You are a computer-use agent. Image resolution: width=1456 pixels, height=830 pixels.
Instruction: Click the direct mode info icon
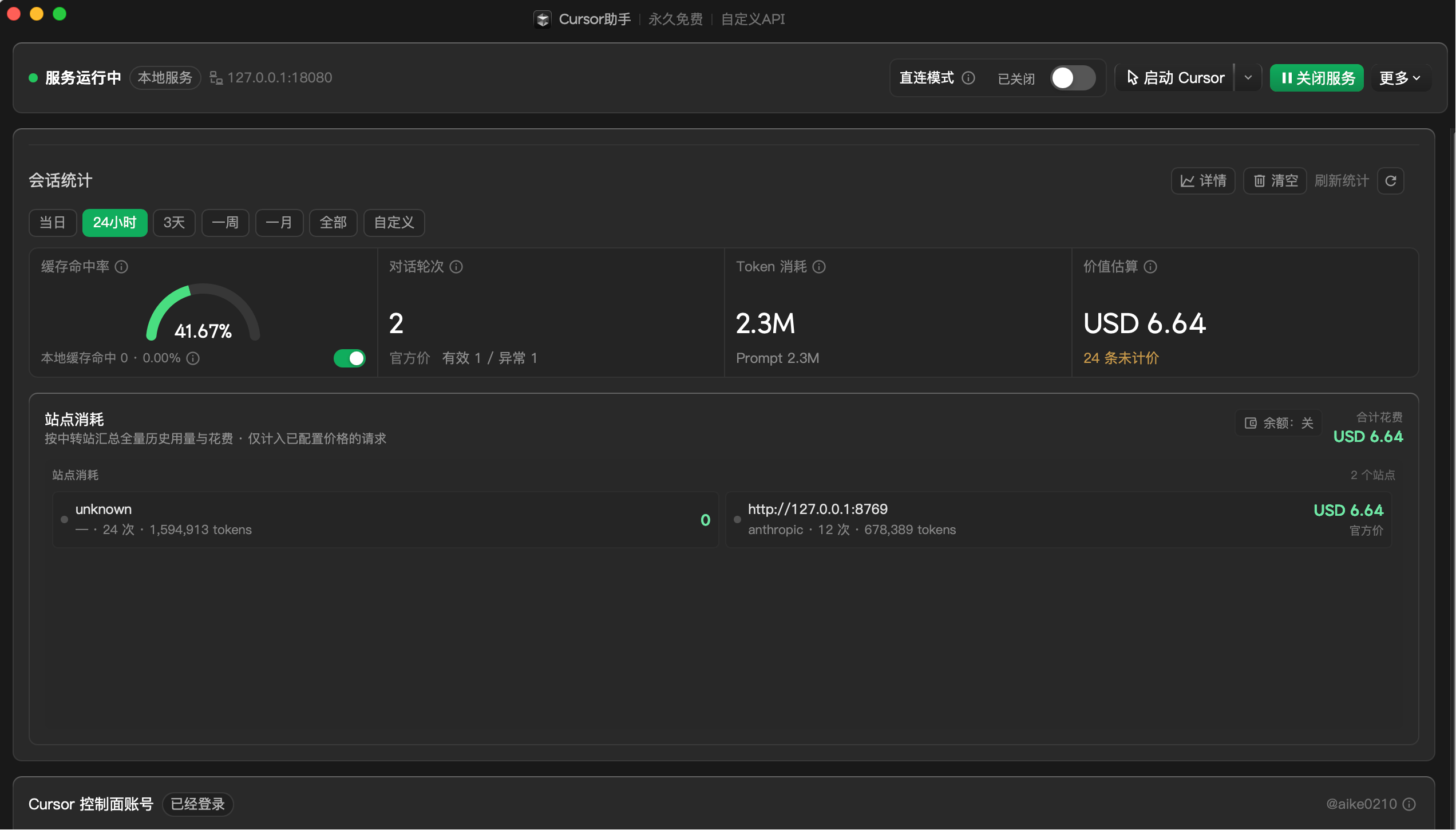pyautogui.click(x=968, y=78)
